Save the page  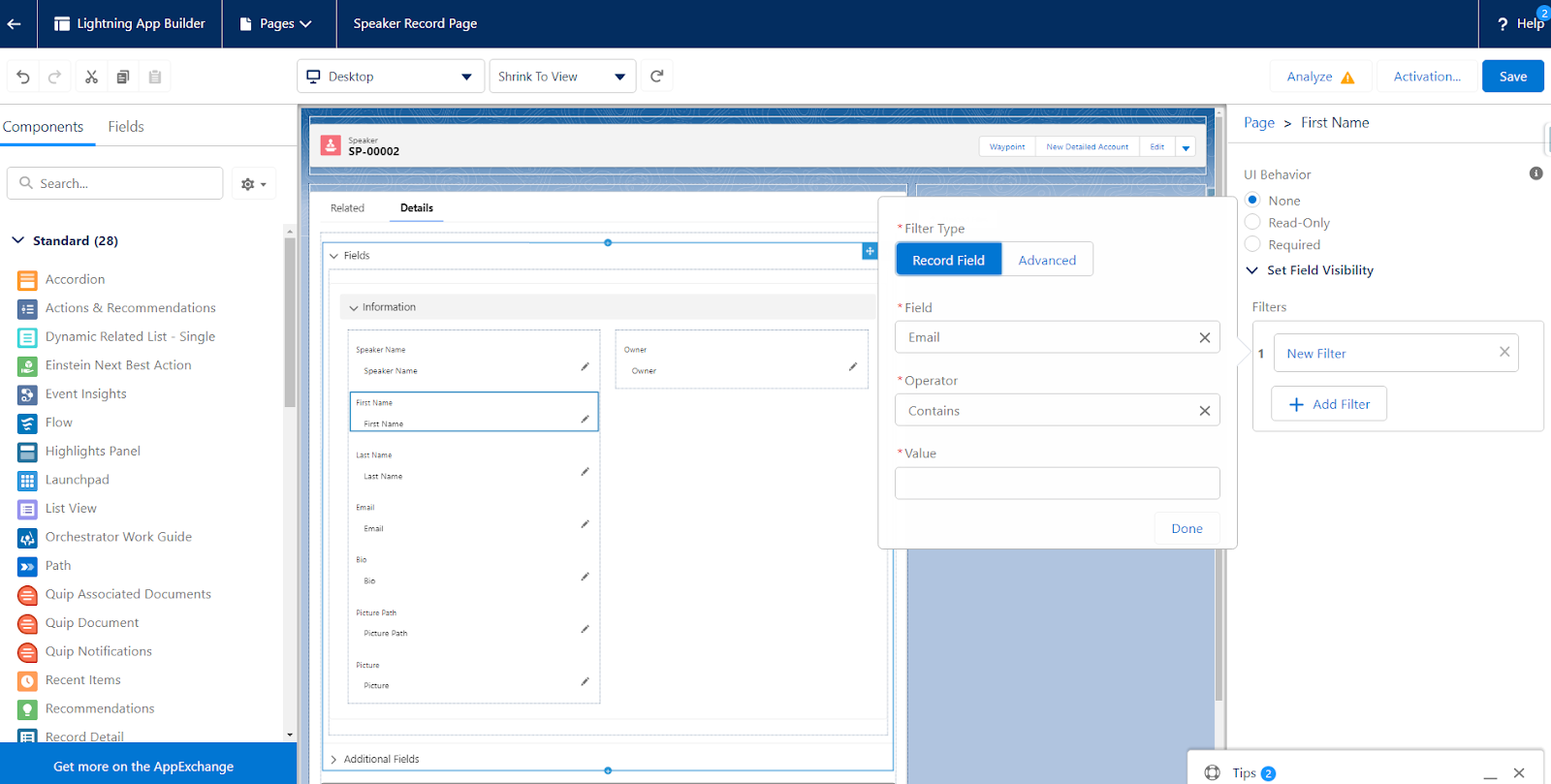[1512, 77]
